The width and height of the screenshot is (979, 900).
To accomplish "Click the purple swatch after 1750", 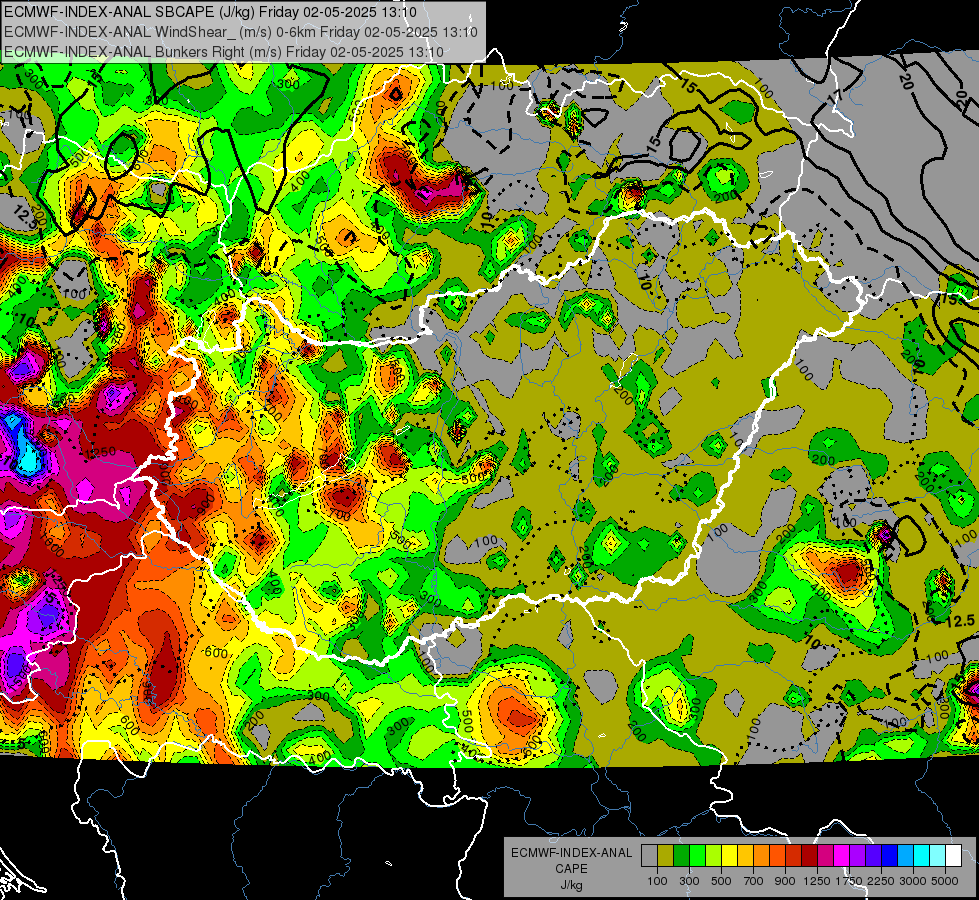I will tap(857, 856).
